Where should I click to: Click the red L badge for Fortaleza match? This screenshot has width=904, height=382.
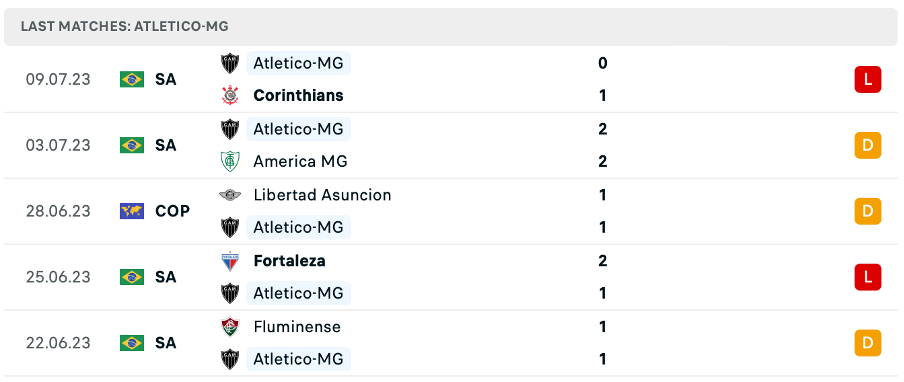tap(868, 277)
